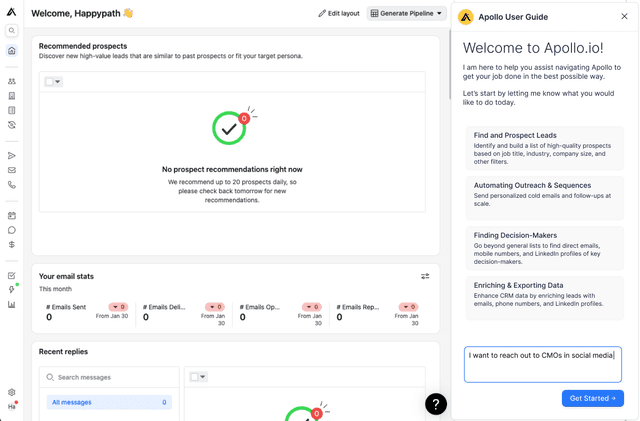Screen dimensions: 640x421
Task: Click the Search messages field
Action: pyautogui.click(x=109, y=377)
